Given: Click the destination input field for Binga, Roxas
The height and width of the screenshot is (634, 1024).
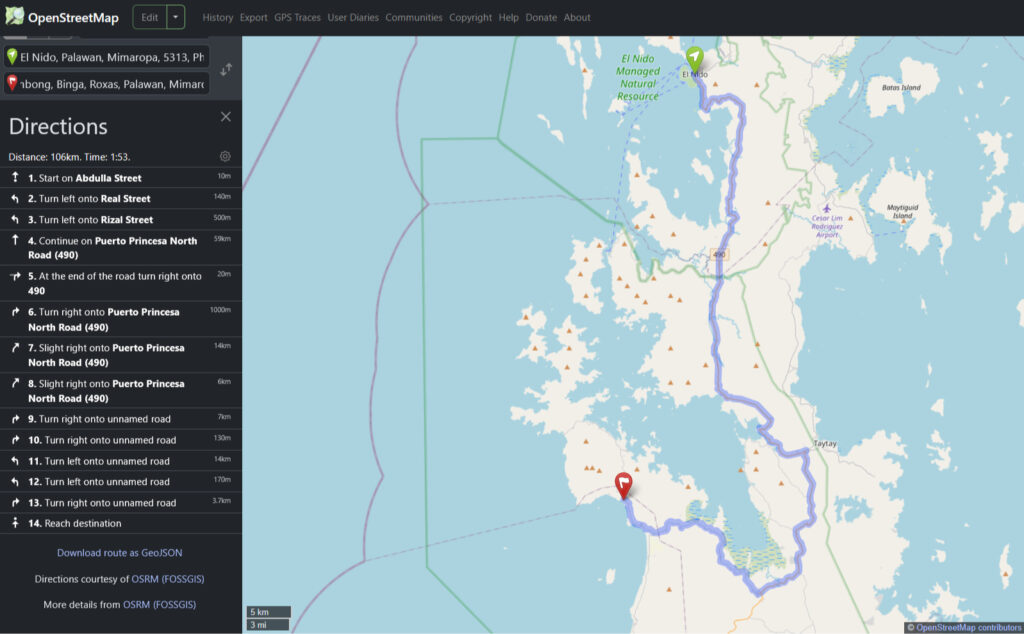Looking at the screenshot, I should point(112,85).
